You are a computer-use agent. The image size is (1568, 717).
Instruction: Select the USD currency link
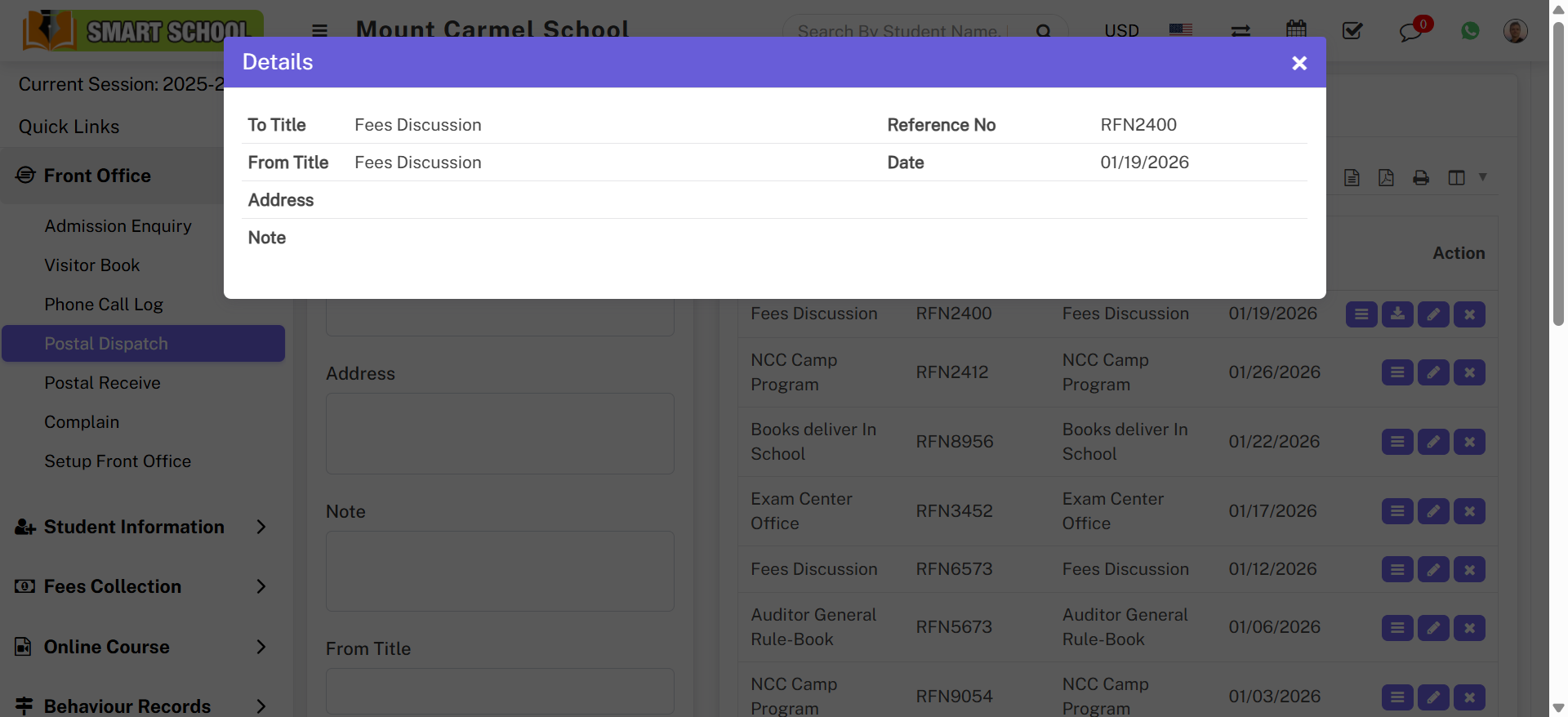(x=1121, y=31)
